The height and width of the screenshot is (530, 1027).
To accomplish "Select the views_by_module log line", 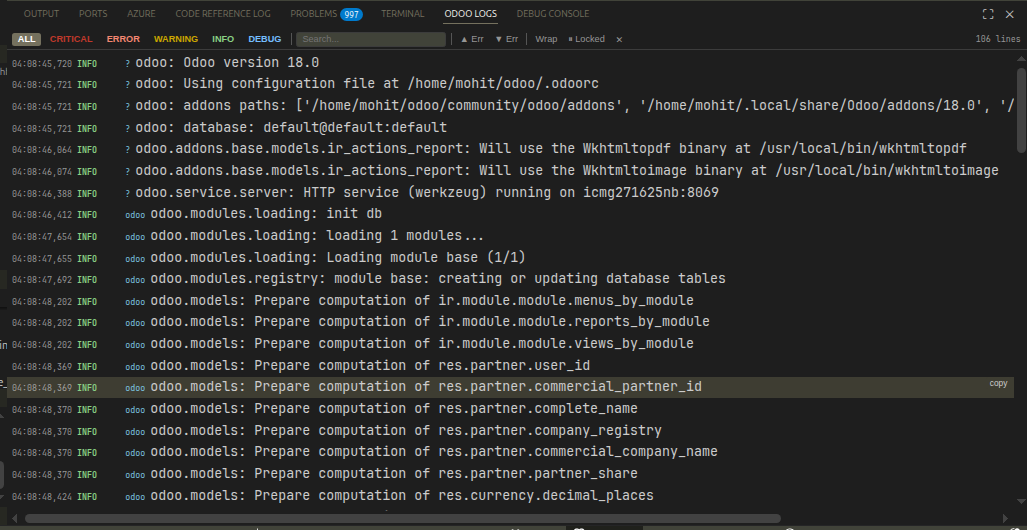I will (x=510, y=344).
